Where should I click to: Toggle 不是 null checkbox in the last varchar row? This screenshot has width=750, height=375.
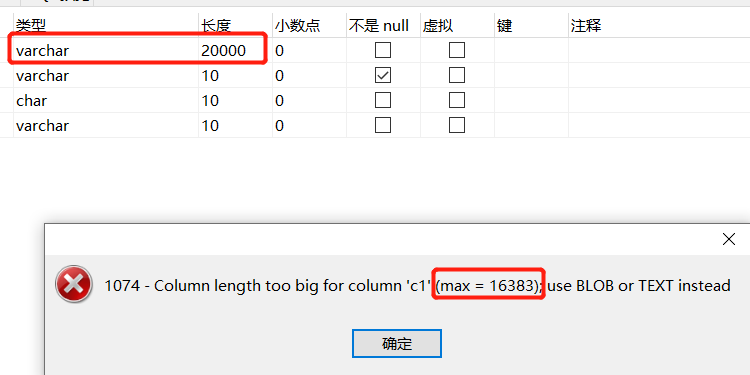pyautogui.click(x=383, y=125)
